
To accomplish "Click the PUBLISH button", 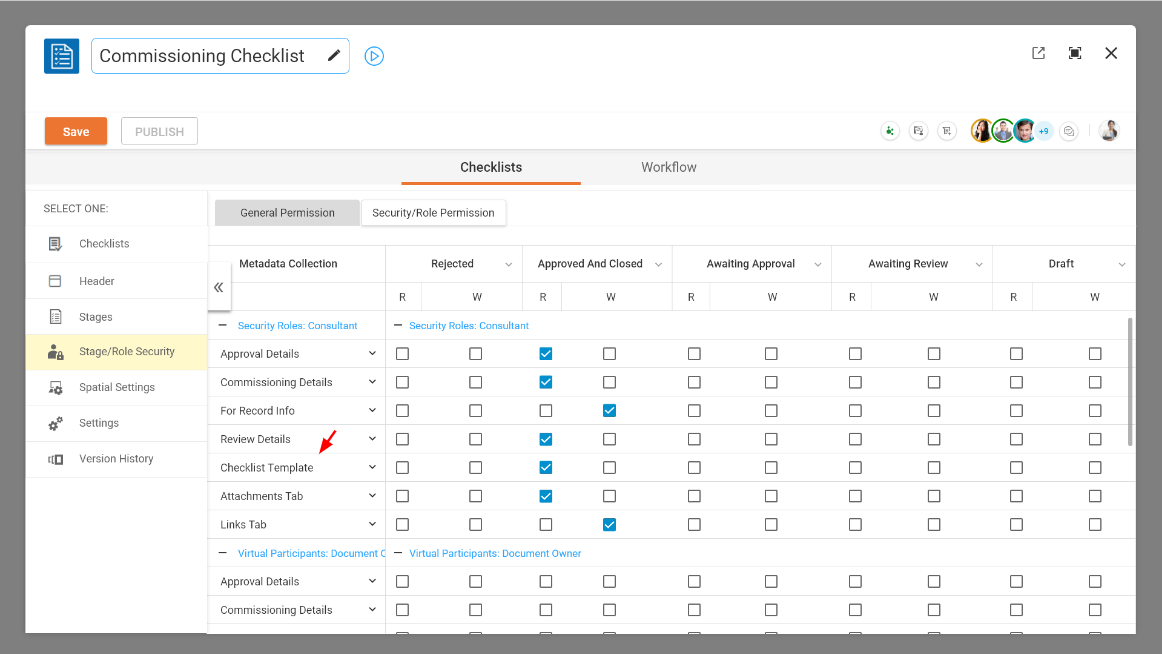I will (159, 131).
